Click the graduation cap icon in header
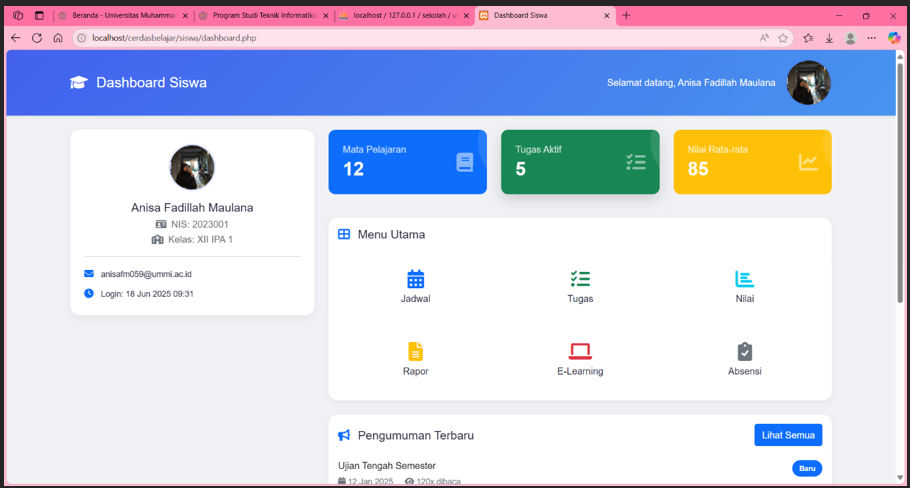This screenshot has height=488, width=910. [78, 82]
